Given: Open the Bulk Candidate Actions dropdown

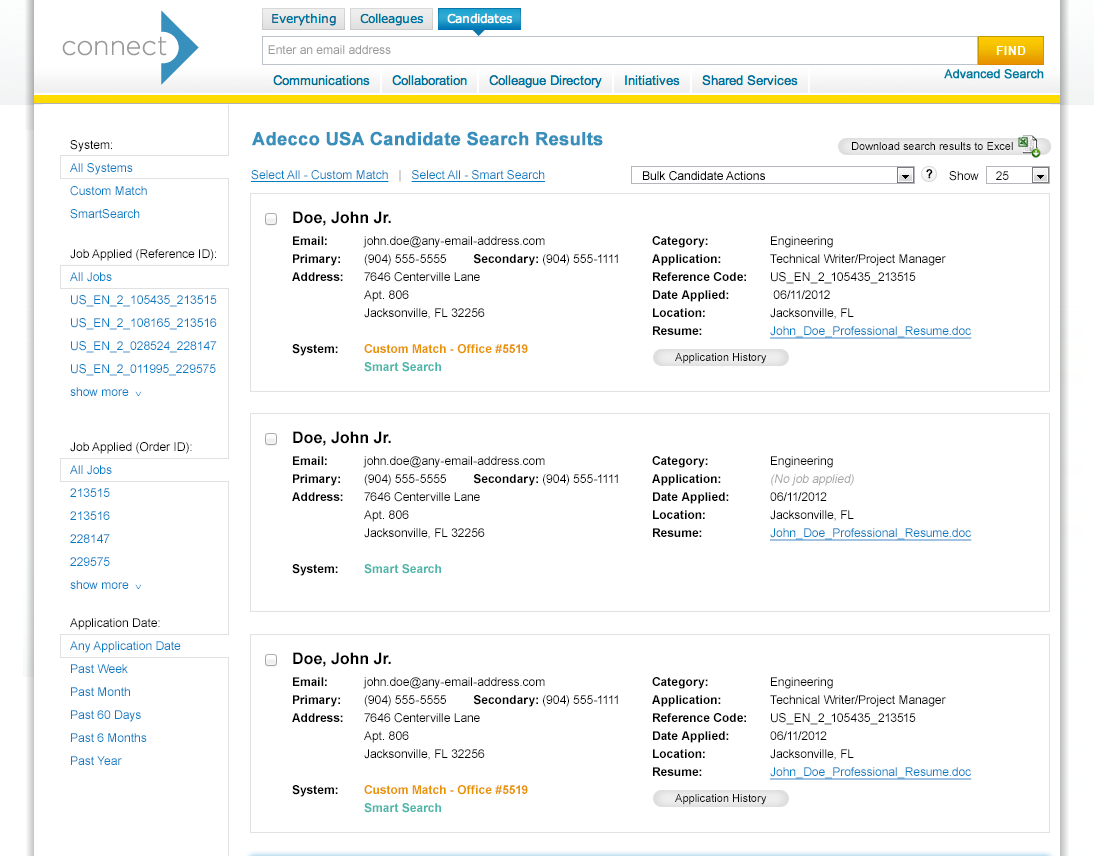Looking at the screenshot, I should coord(772,175).
